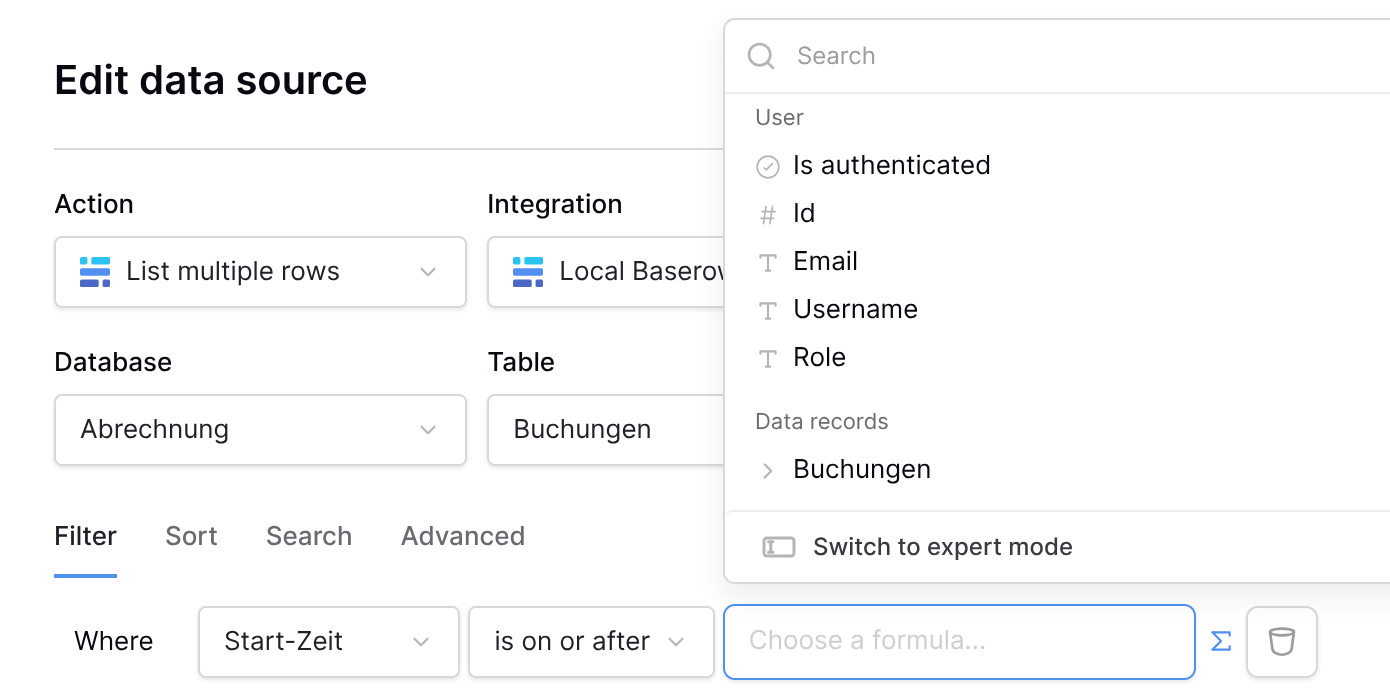This screenshot has width=1390, height=695.
Task: Click the expert mode icon
Action: (779, 547)
